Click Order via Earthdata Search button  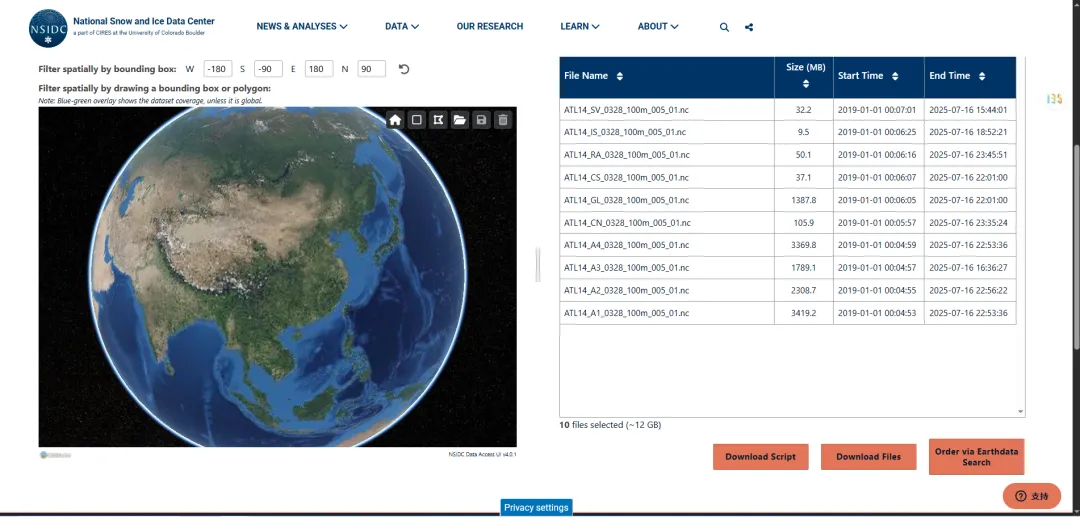tap(976, 456)
